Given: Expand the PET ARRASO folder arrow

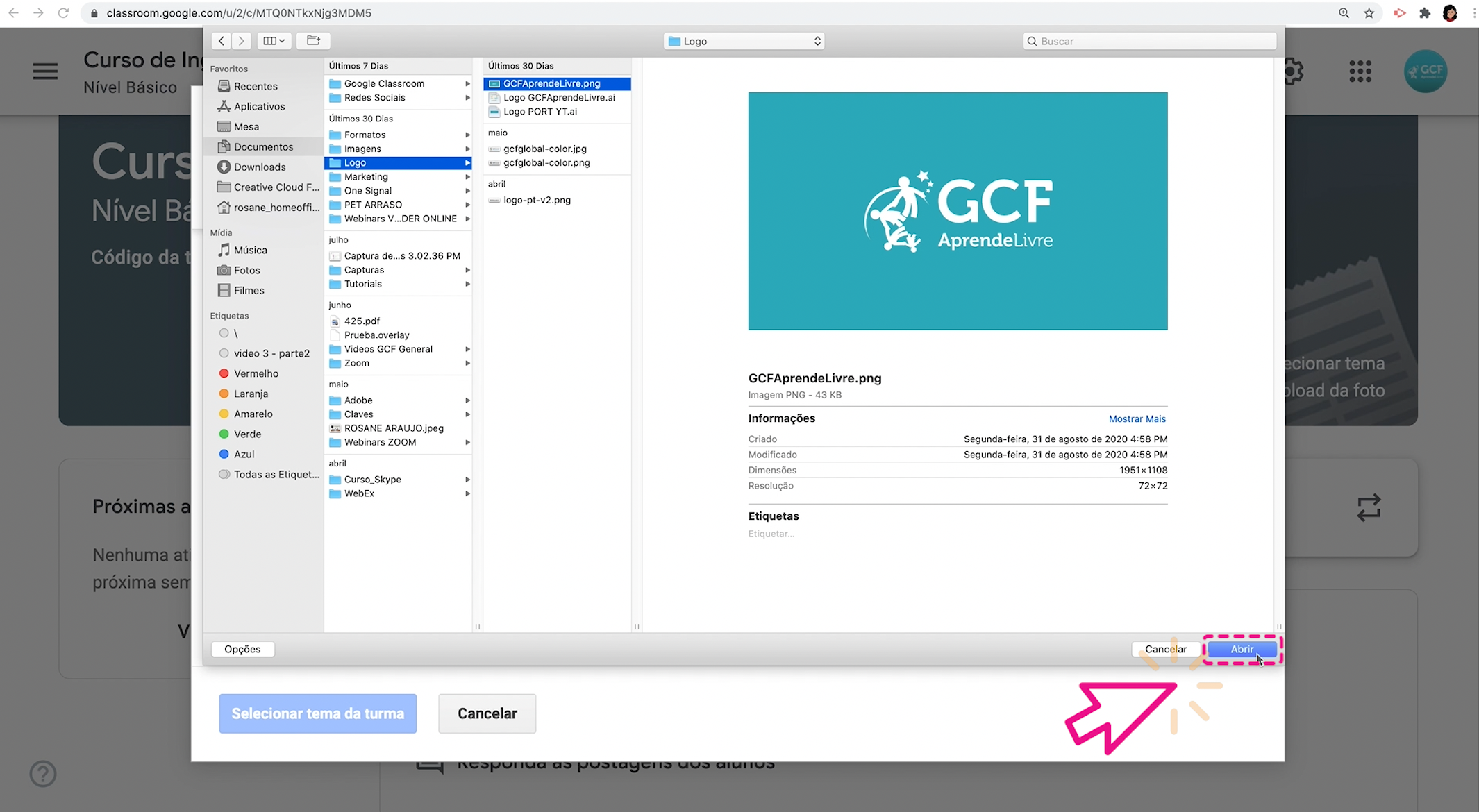Looking at the screenshot, I should (467, 204).
